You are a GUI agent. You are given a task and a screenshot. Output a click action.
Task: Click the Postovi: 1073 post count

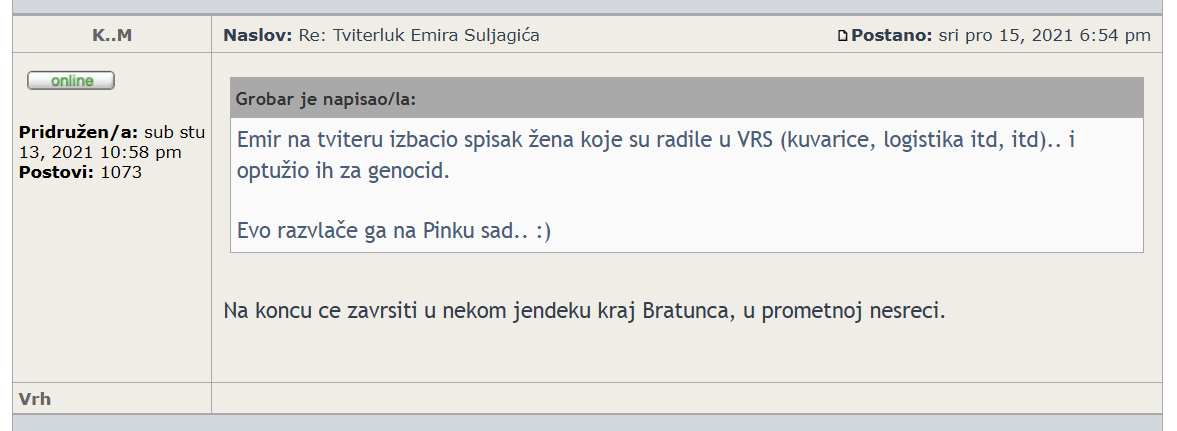(80, 172)
